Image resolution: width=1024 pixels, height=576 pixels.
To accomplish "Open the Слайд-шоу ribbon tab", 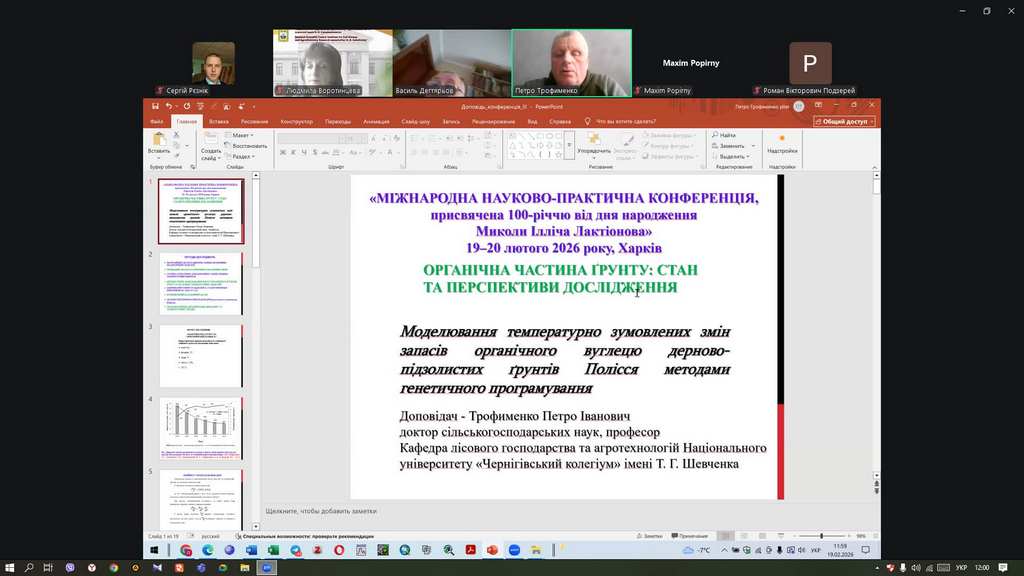I will click(415, 121).
